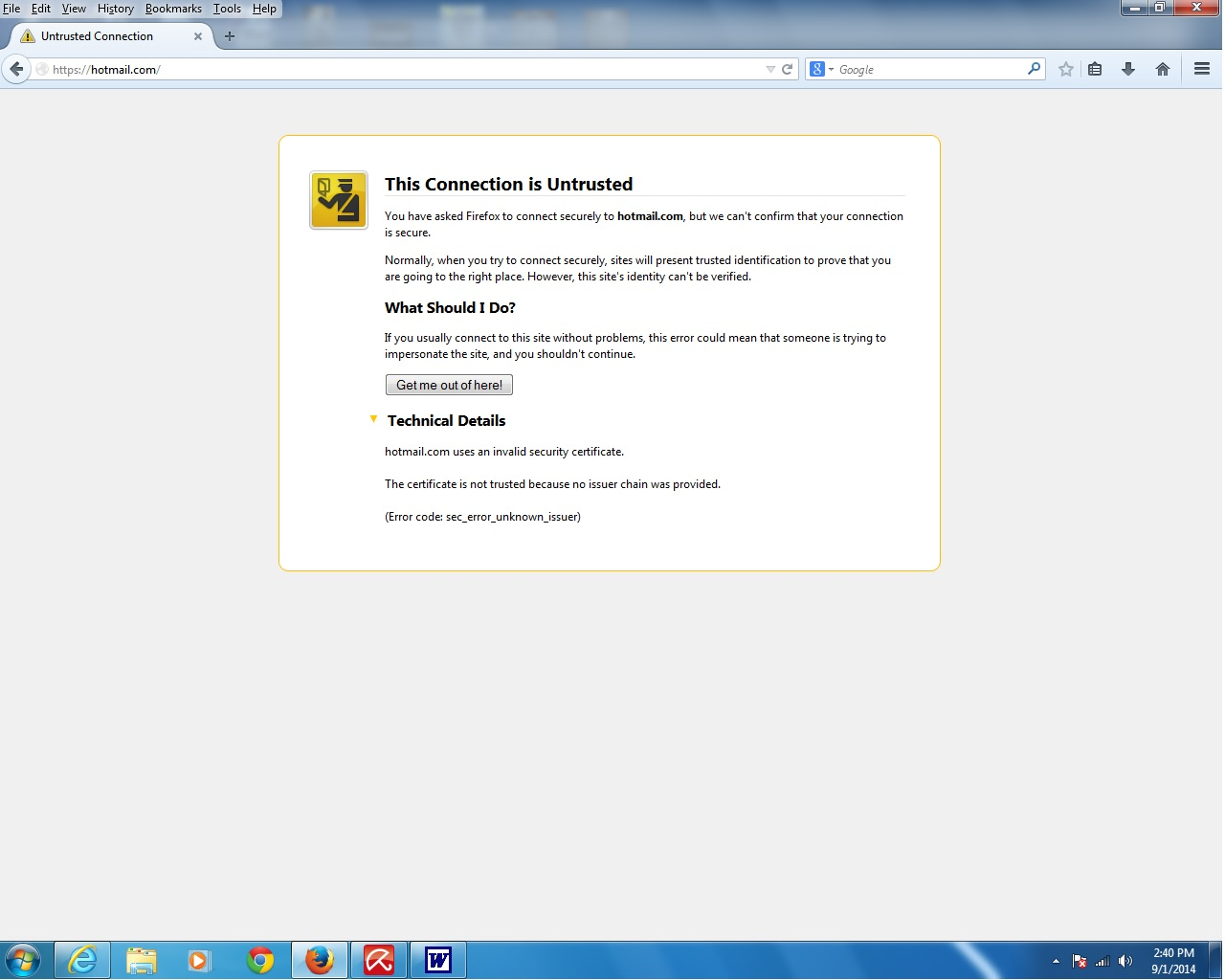Show bookmarks list icon
The height and width of the screenshot is (980, 1225).
pyautogui.click(x=1095, y=69)
